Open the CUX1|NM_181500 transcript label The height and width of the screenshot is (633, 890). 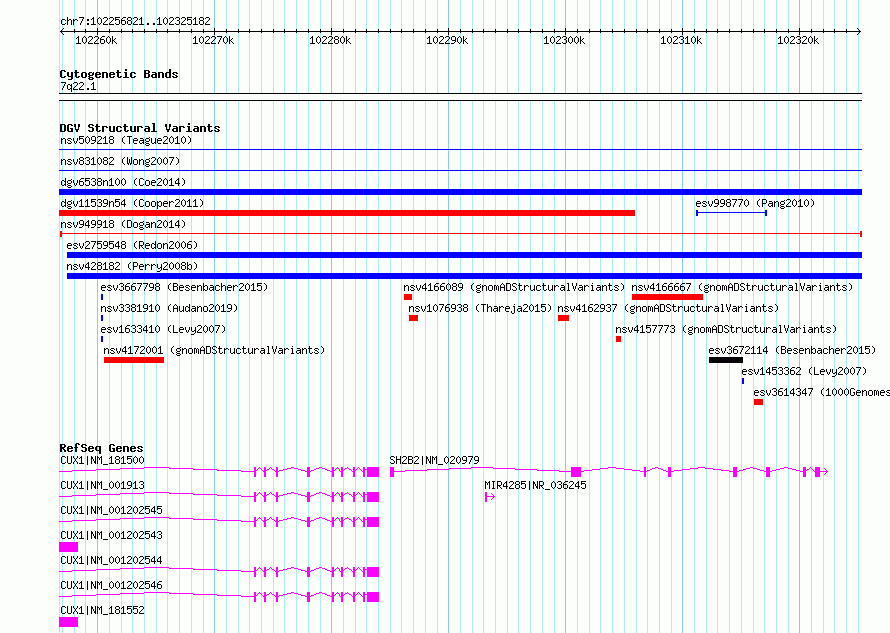pos(102,460)
